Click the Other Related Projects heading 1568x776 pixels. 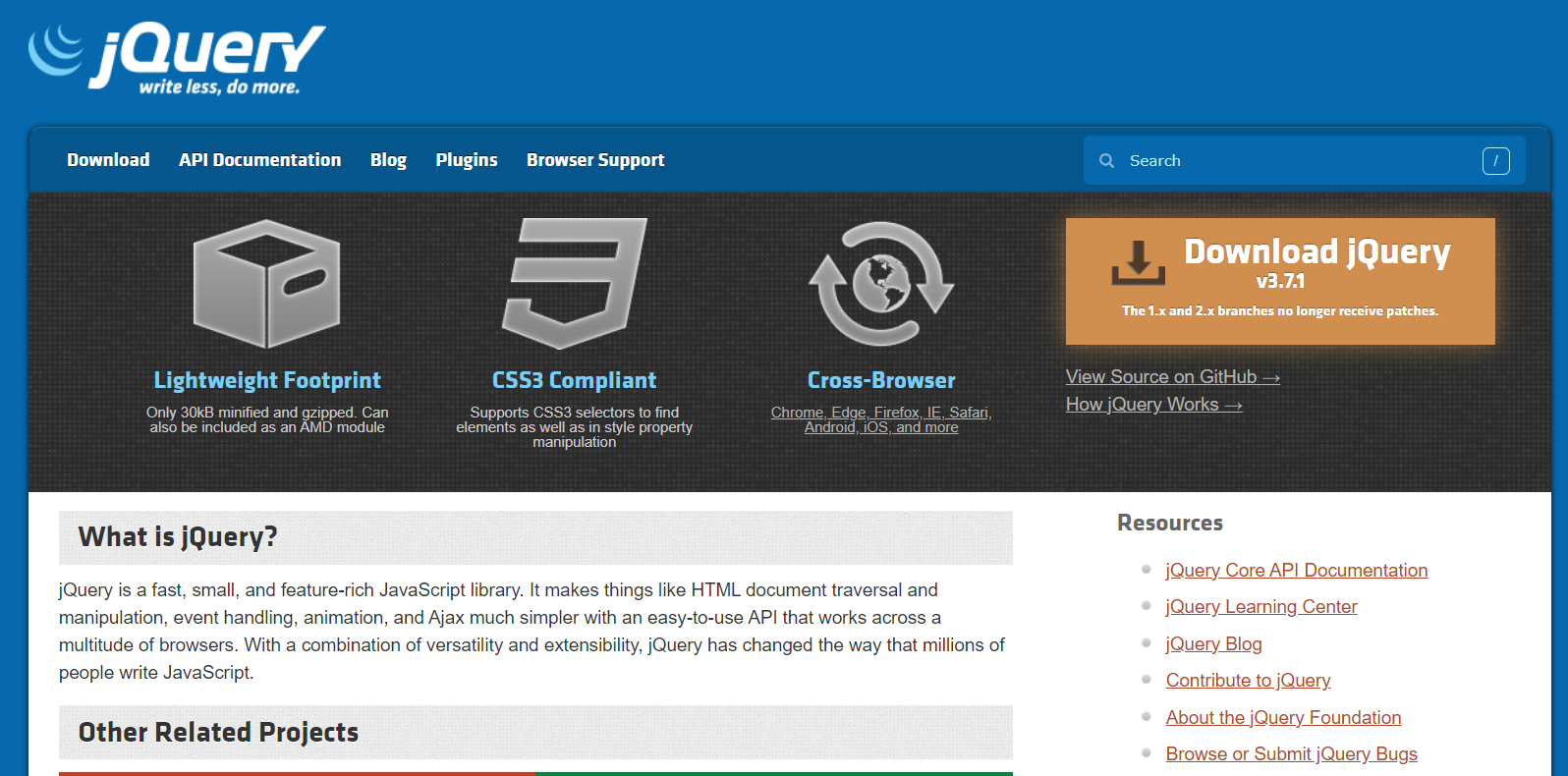click(218, 733)
